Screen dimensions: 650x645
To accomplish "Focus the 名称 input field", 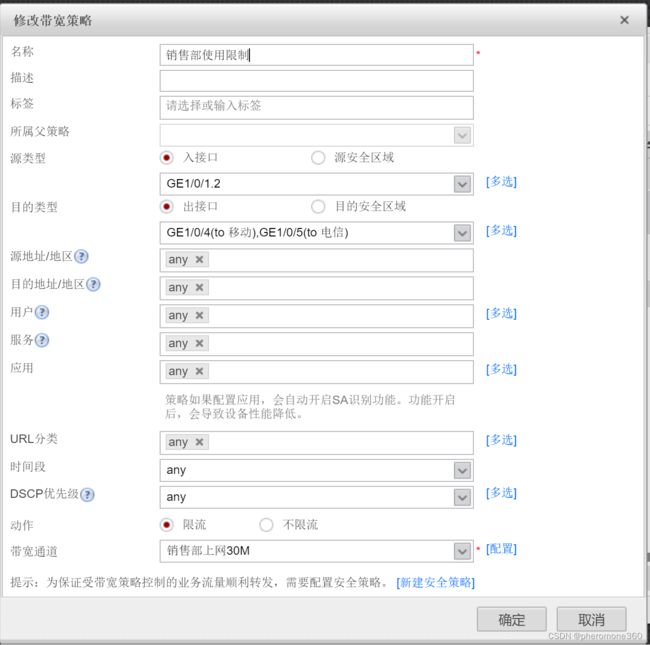I will tap(317, 55).
